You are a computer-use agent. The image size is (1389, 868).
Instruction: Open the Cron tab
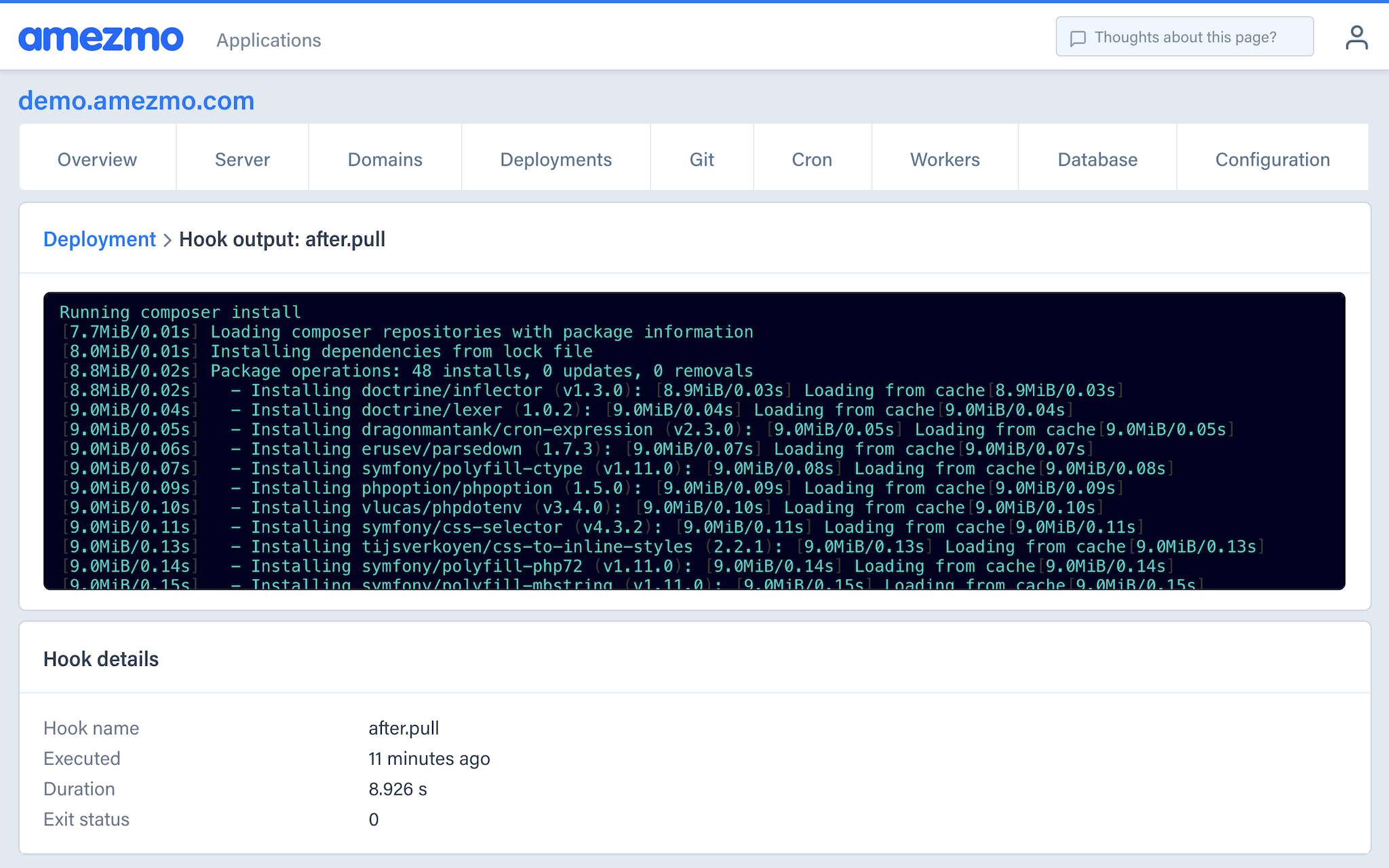812,159
